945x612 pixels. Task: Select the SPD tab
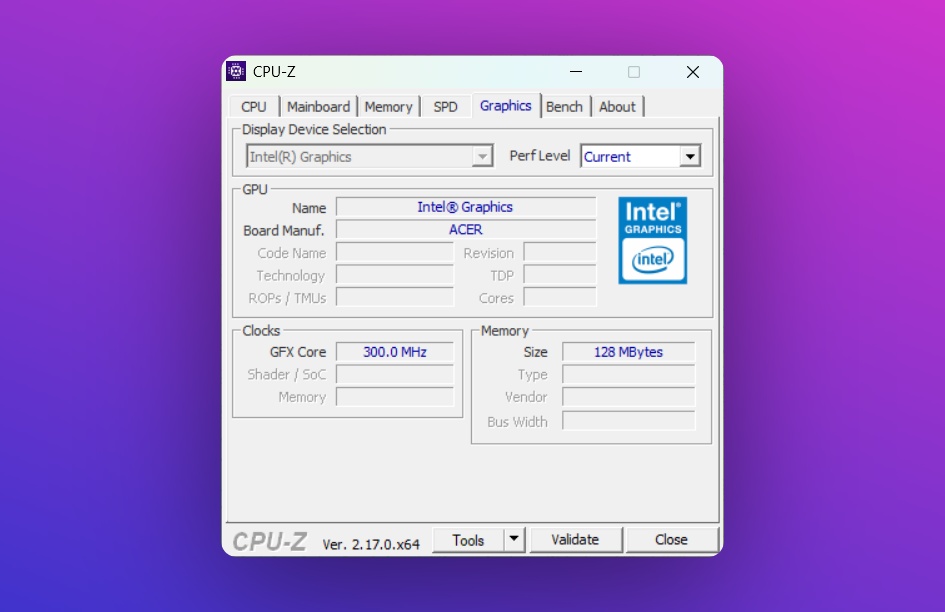click(x=445, y=107)
